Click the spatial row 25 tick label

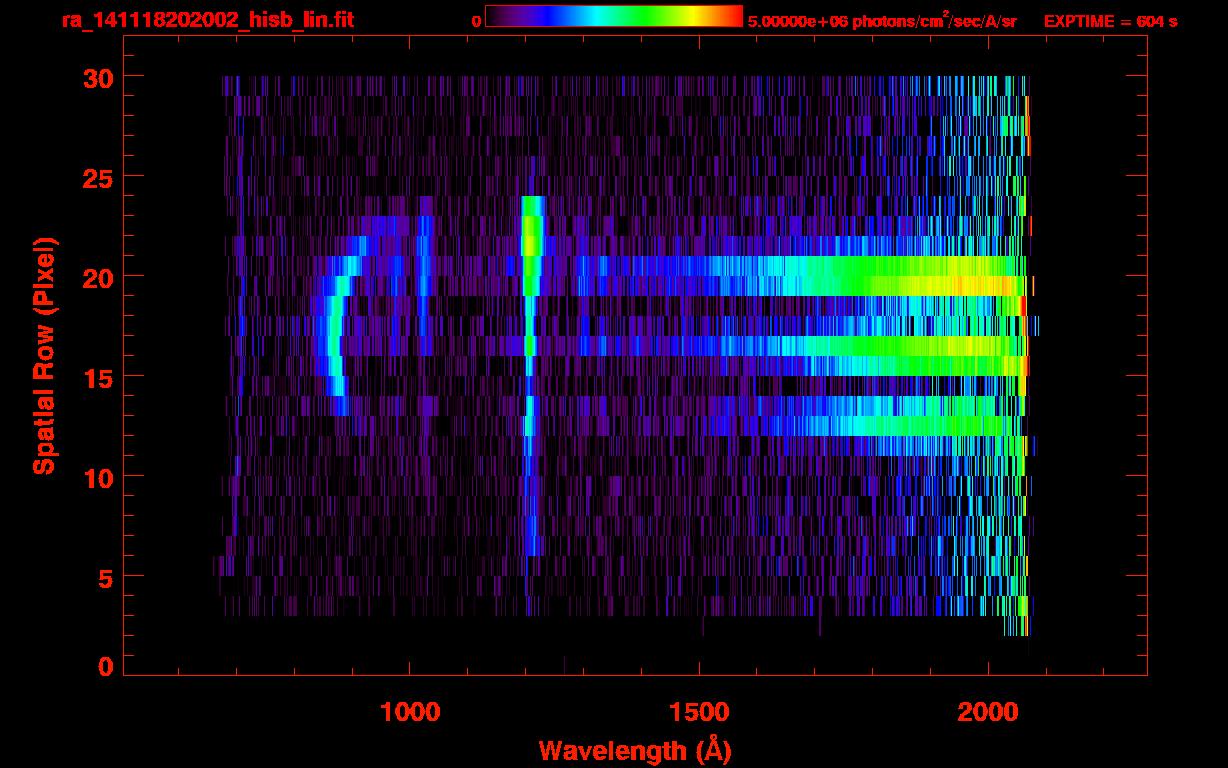(97, 177)
